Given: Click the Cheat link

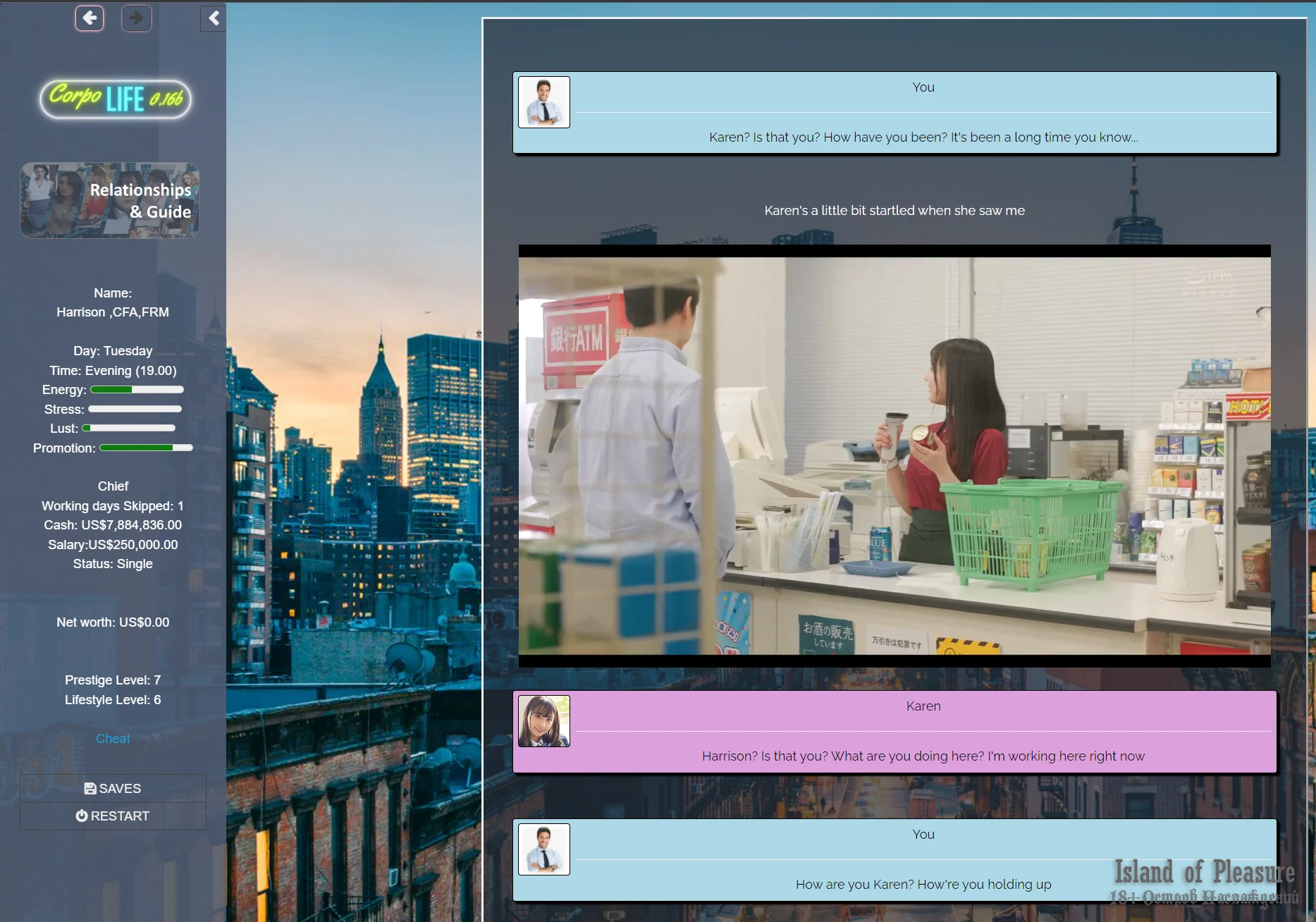Looking at the screenshot, I should [113, 738].
